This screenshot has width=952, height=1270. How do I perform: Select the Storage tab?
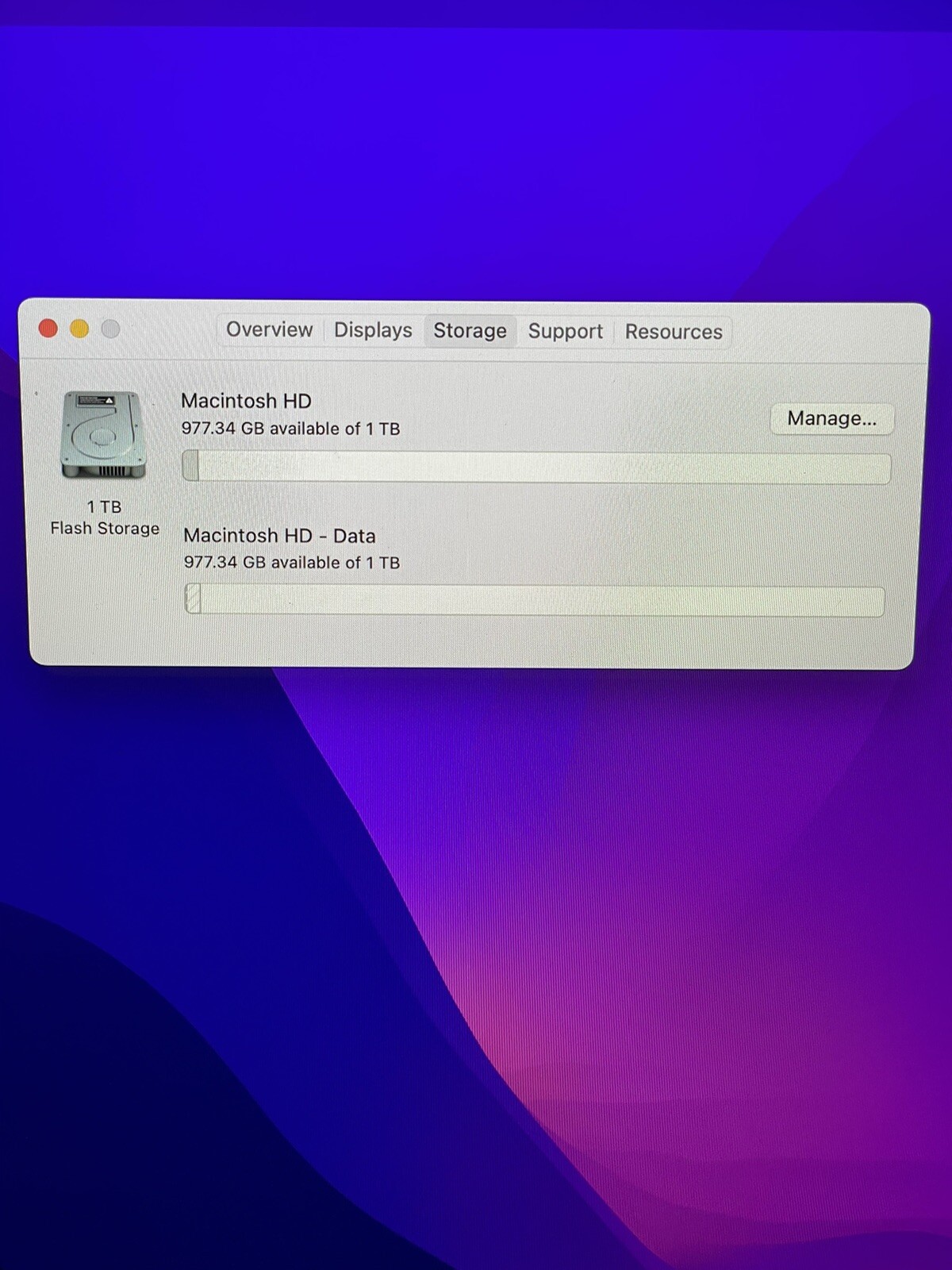coord(470,331)
